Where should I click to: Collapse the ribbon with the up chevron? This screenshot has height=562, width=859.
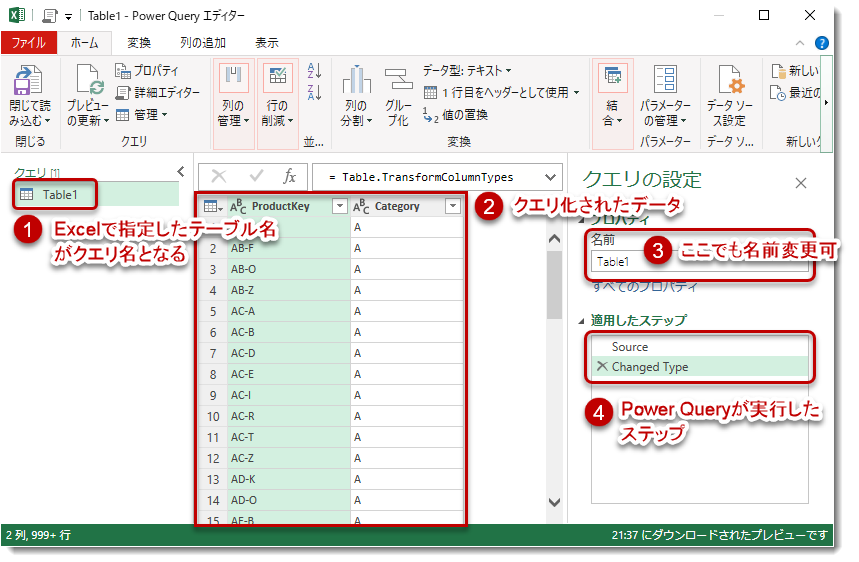pos(800,43)
